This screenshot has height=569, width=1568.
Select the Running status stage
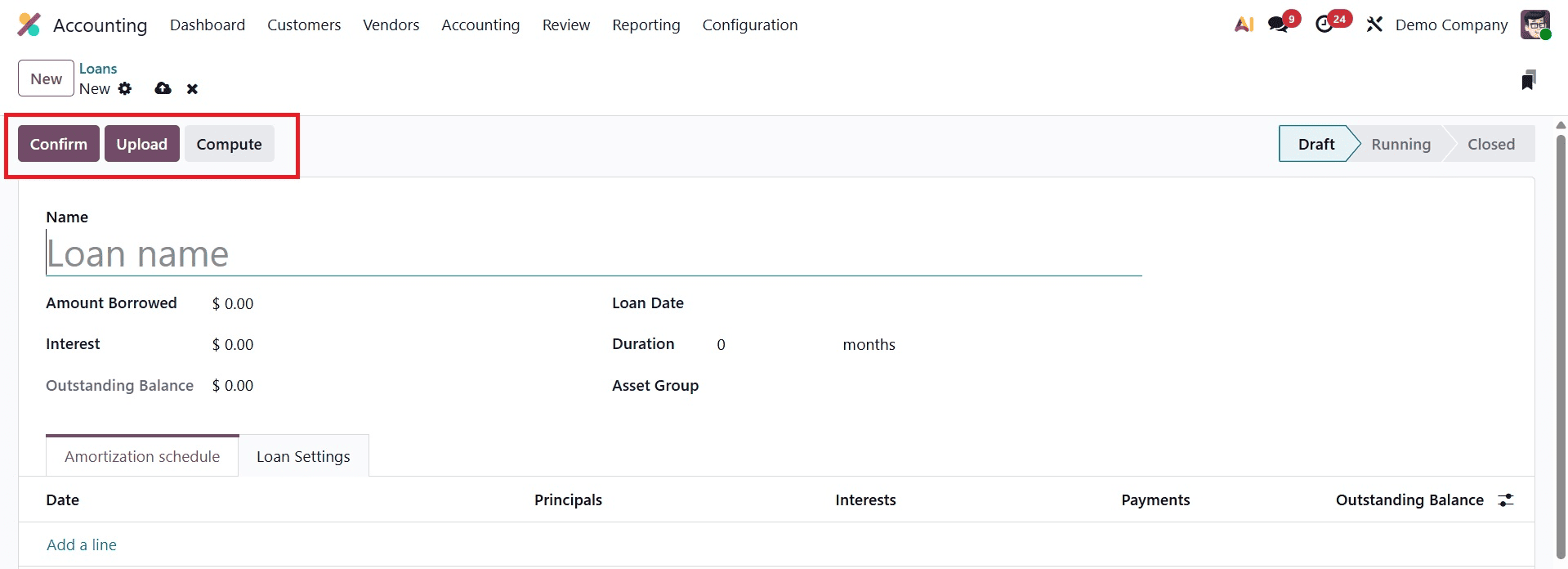point(1400,144)
